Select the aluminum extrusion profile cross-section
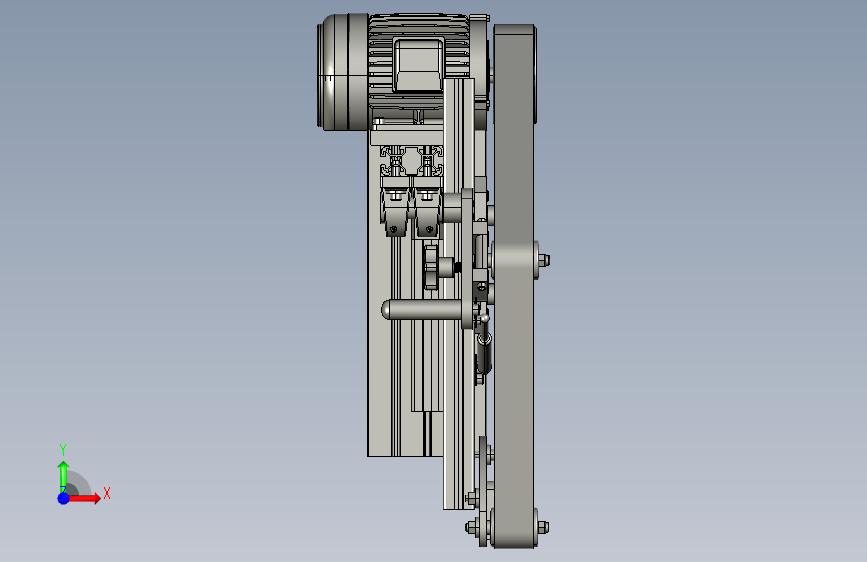This screenshot has width=867, height=562. point(412,161)
